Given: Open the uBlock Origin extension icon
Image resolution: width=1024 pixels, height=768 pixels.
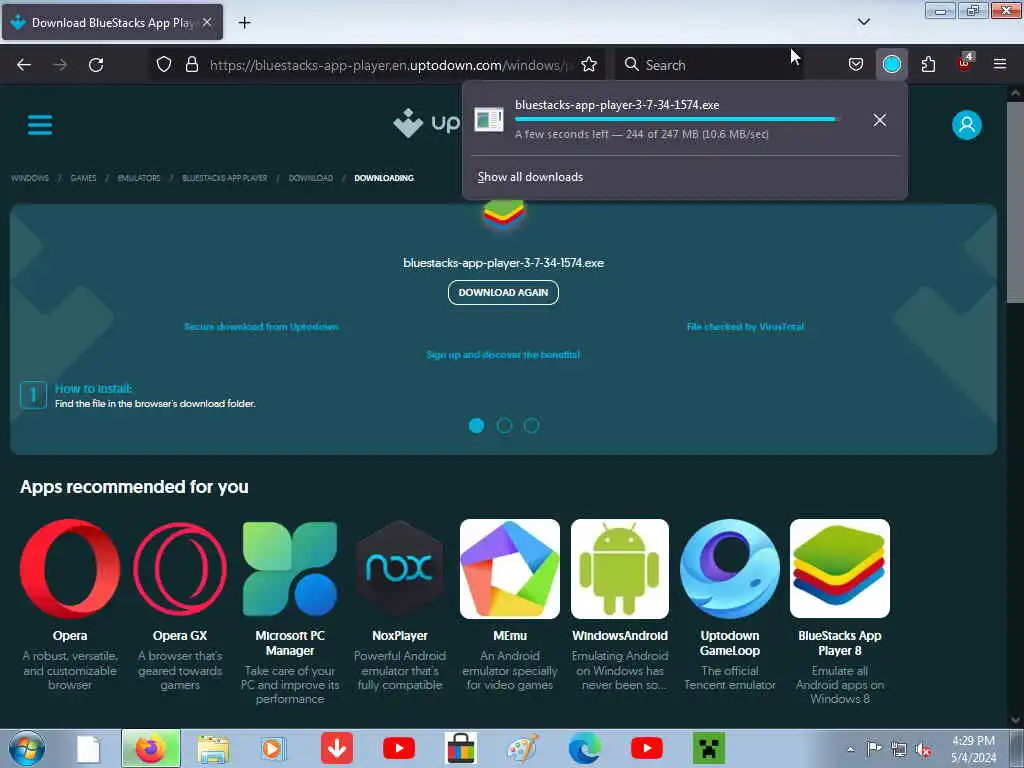Looking at the screenshot, I should (x=965, y=63).
